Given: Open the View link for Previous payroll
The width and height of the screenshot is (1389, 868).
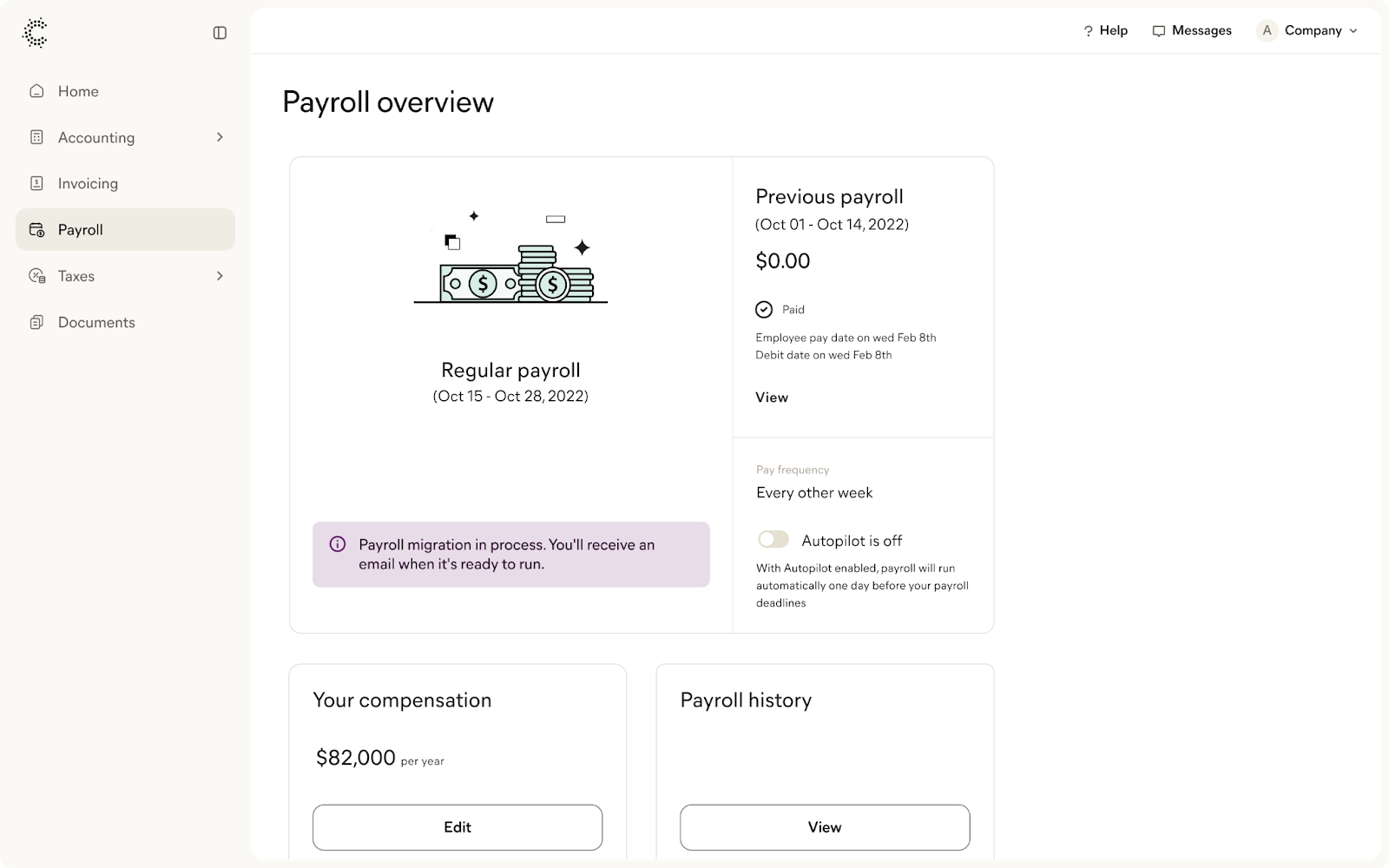Looking at the screenshot, I should coord(772,398).
